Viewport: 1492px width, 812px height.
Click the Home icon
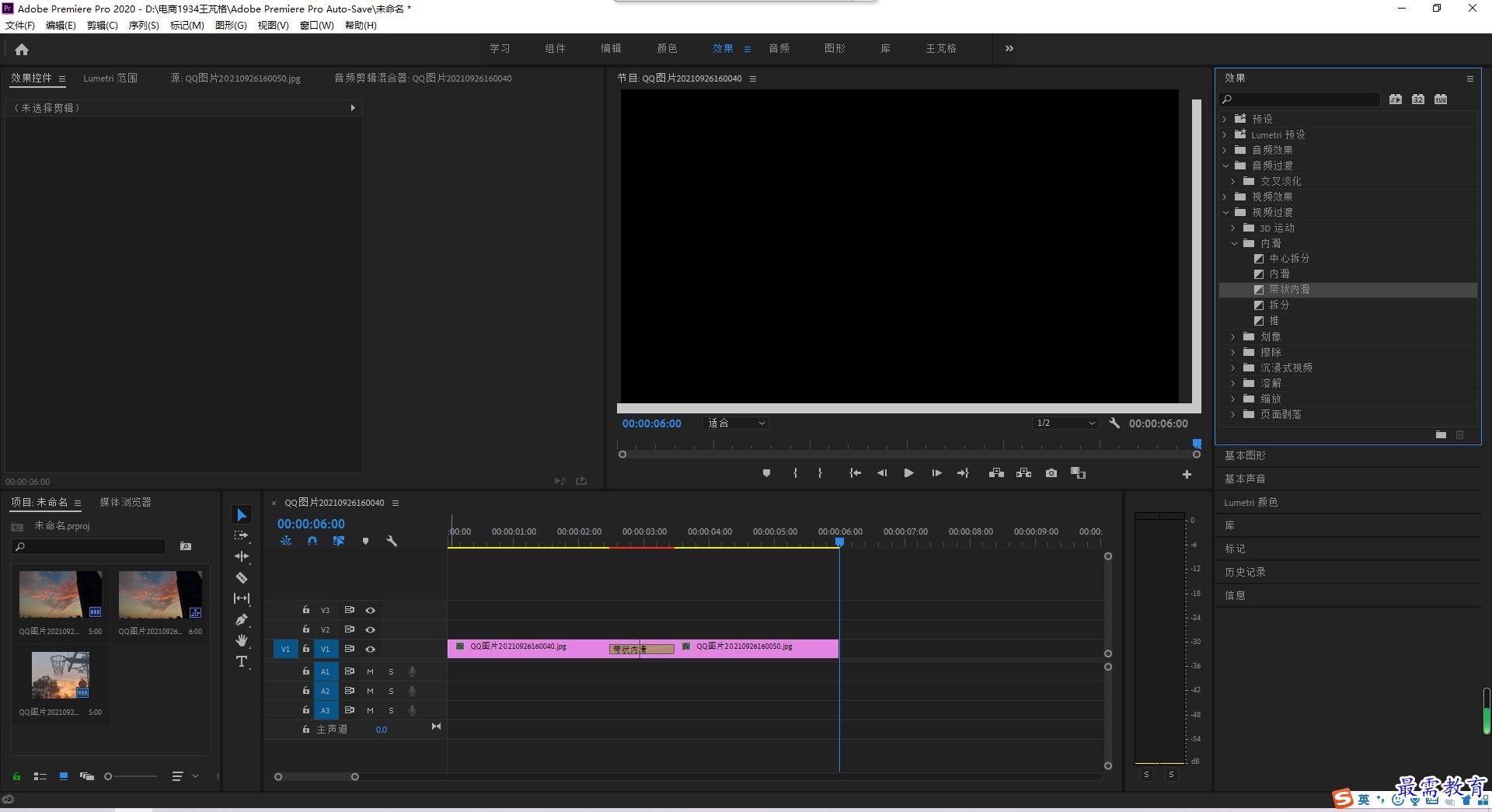click(x=22, y=49)
